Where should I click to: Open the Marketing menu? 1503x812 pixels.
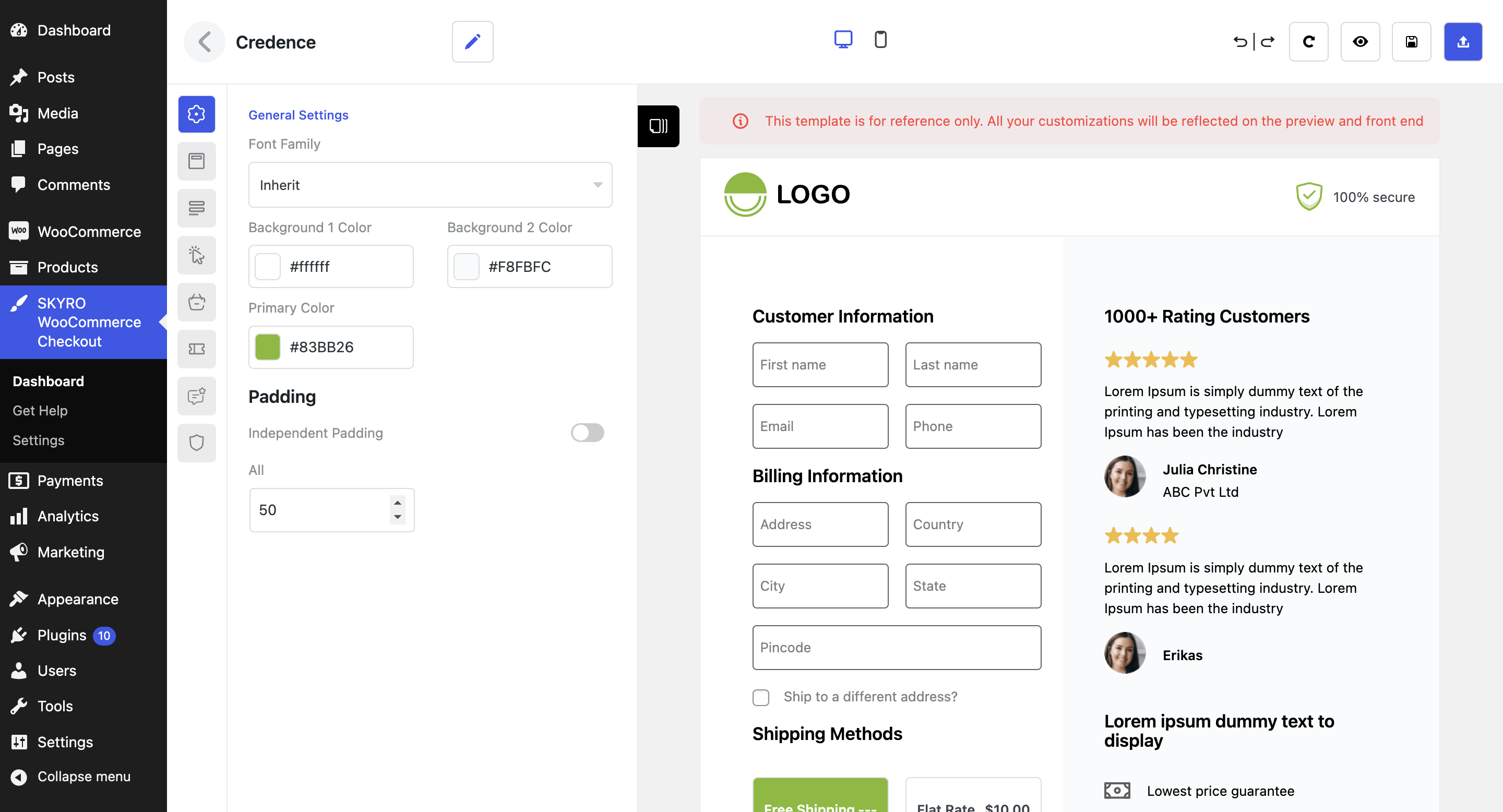click(83, 552)
